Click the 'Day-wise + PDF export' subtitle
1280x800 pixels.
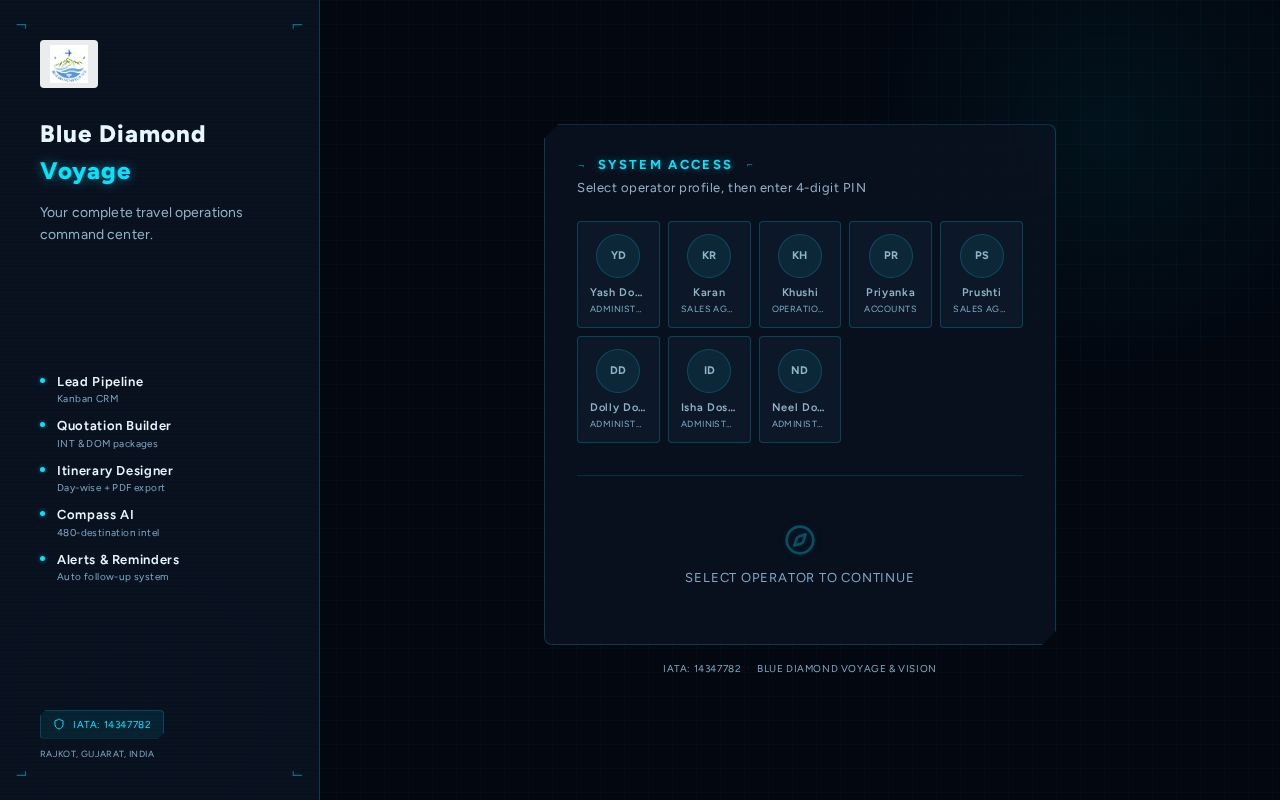click(111, 488)
